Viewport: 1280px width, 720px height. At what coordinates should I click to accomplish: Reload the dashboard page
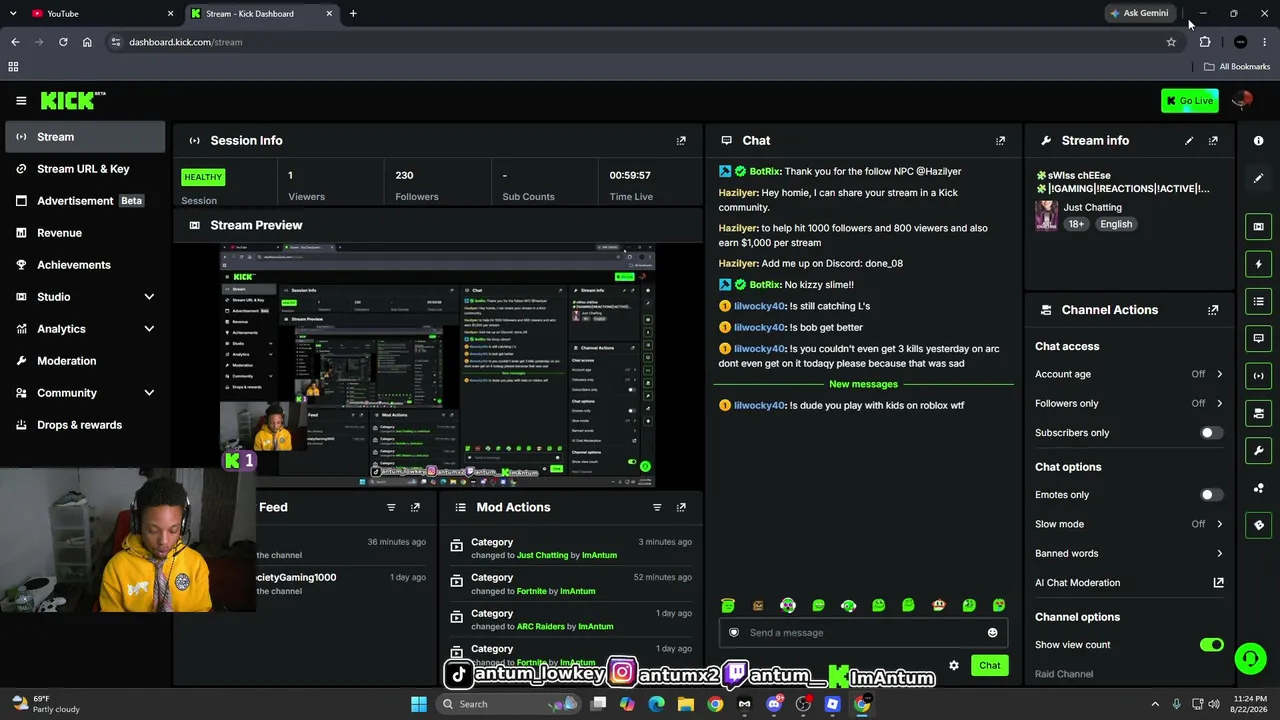tap(63, 42)
